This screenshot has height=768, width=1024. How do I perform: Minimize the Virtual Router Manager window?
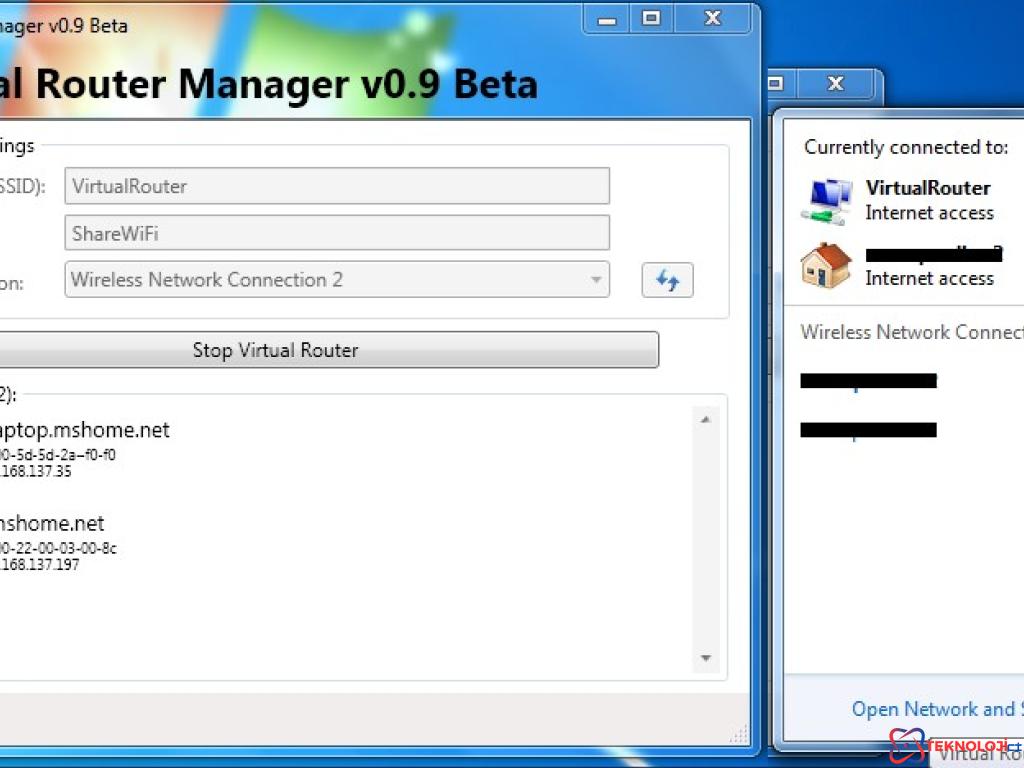[605, 18]
